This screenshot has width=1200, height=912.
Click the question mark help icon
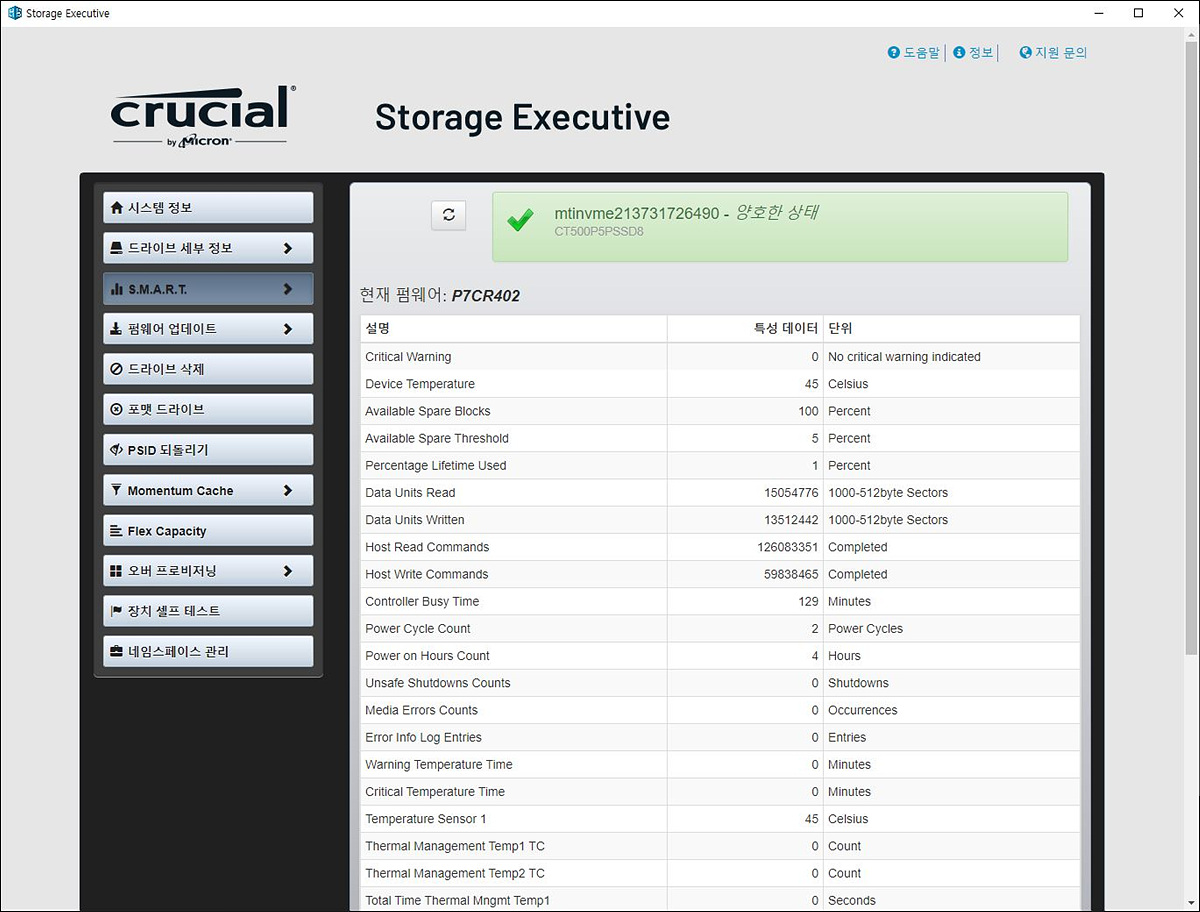click(894, 52)
